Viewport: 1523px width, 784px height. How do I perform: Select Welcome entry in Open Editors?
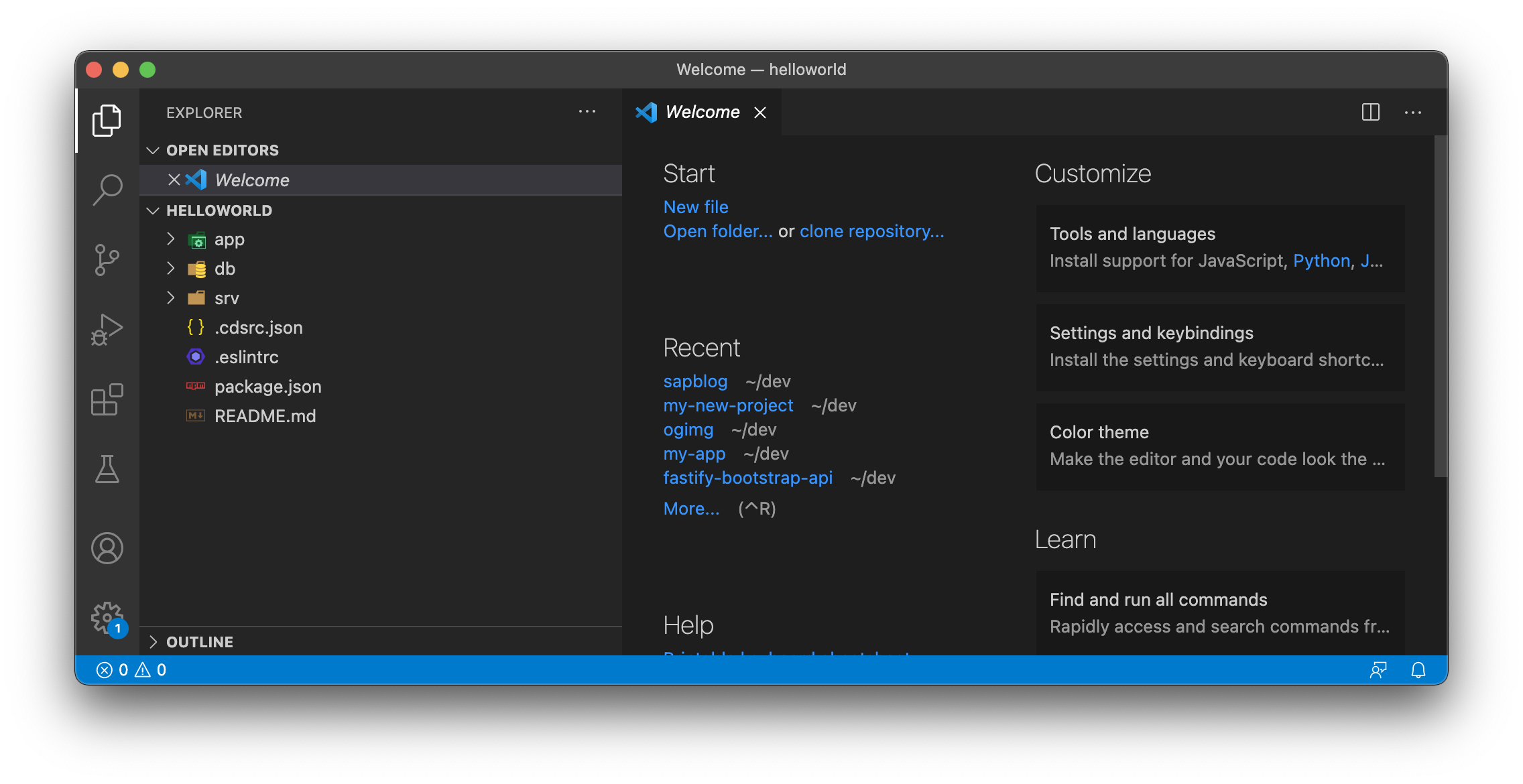(x=381, y=180)
